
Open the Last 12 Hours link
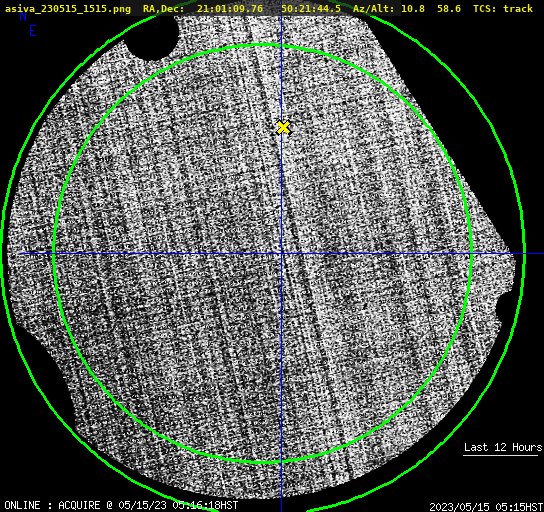coord(503,447)
